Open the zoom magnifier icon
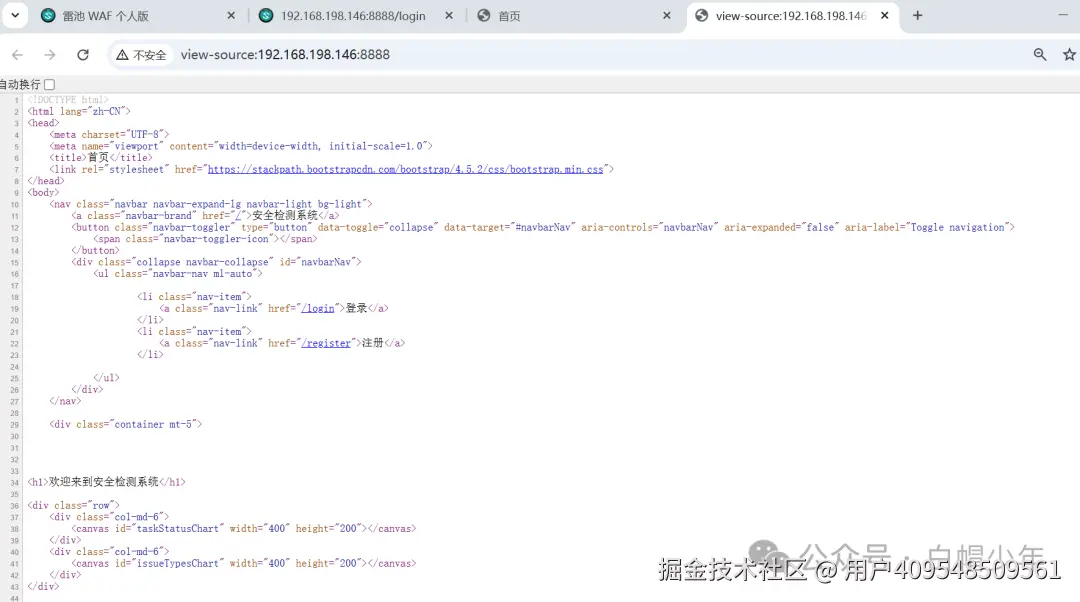1080x602 pixels. [x=1040, y=54]
